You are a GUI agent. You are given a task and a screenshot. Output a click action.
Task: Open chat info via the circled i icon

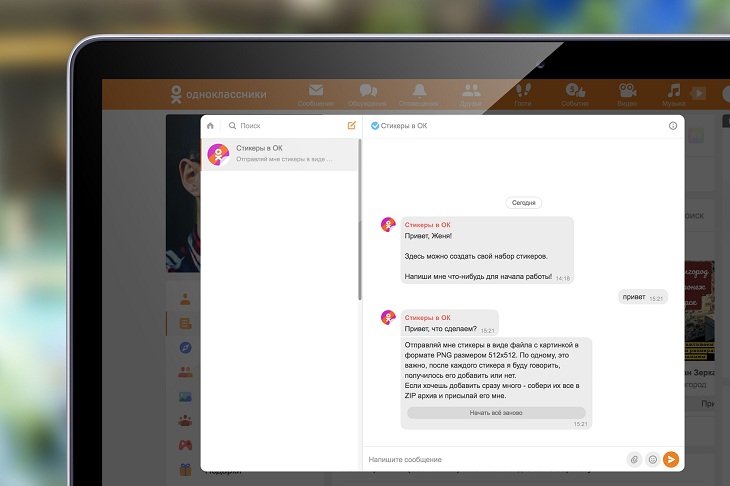(672, 126)
